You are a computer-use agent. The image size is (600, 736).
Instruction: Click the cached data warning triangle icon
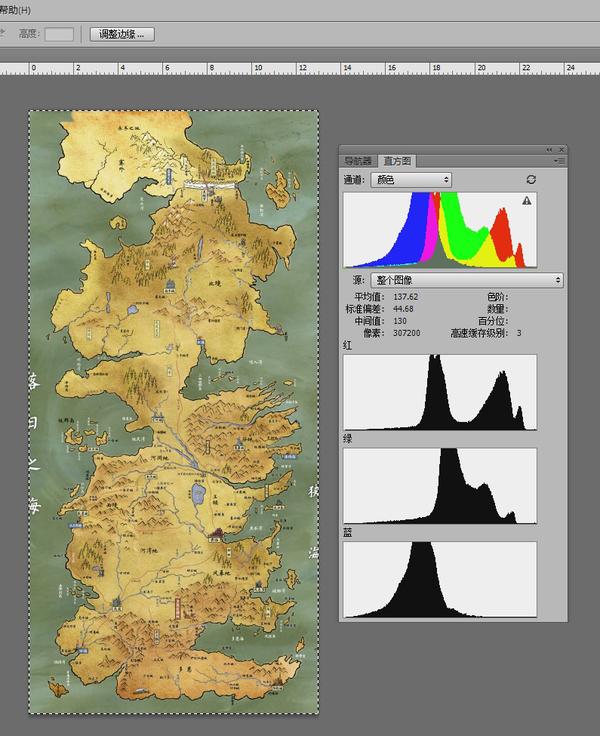click(x=527, y=201)
